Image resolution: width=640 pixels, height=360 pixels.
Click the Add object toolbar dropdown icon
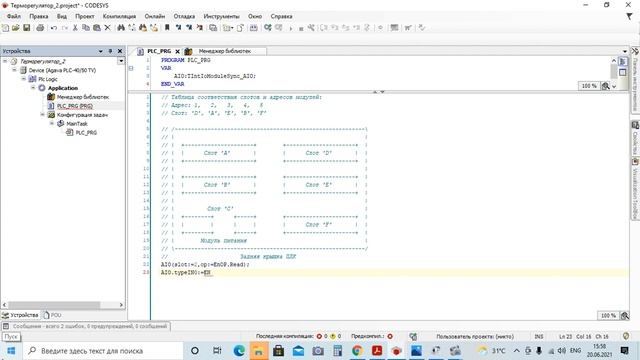(228, 28)
